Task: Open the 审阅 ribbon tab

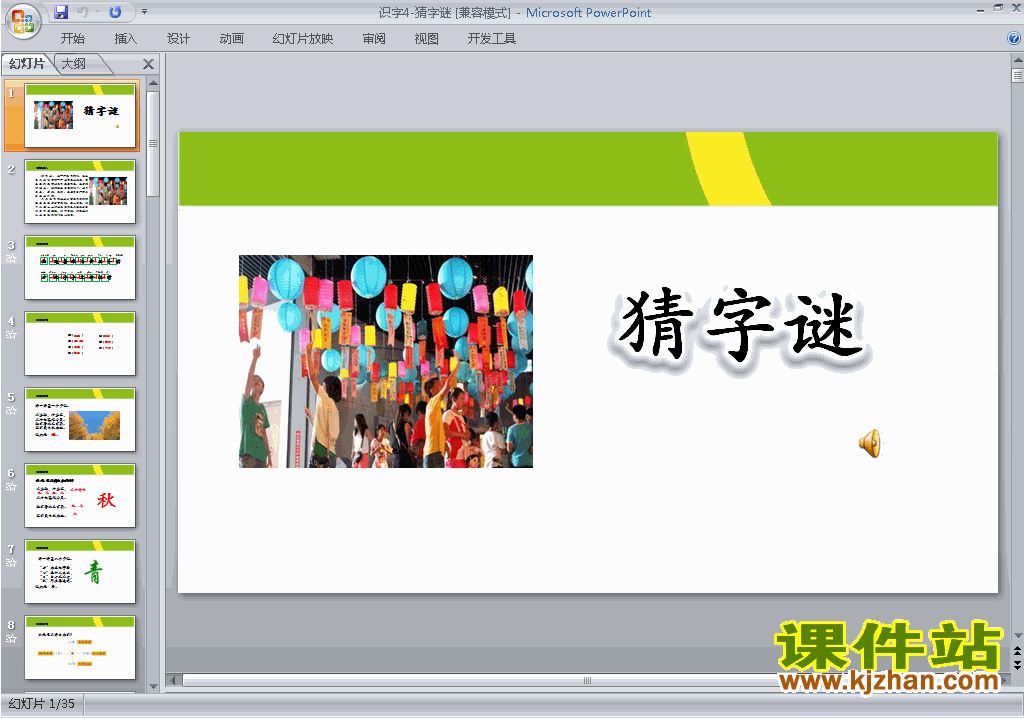Action: point(374,39)
